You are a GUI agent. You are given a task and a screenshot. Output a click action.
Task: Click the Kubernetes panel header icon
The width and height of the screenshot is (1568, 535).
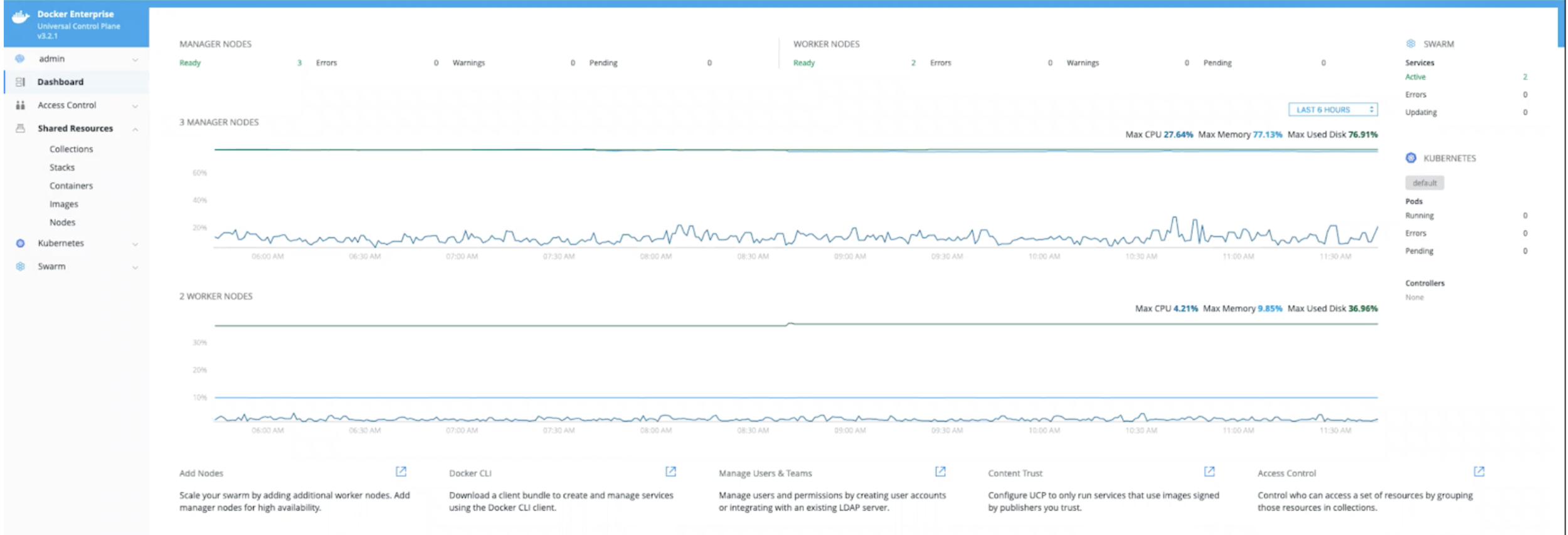coord(1411,157)
